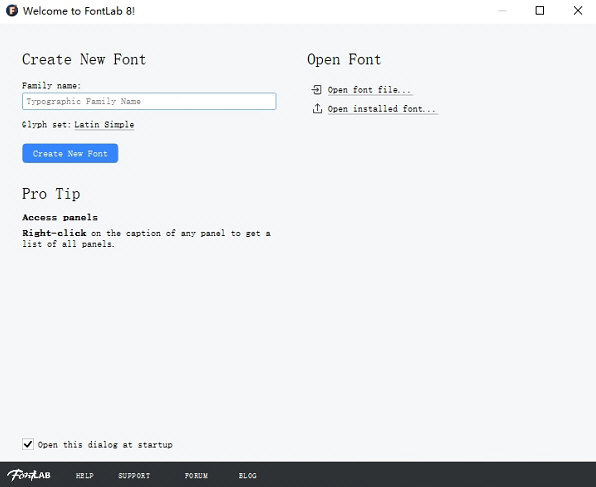Open the BLOG link in footer

click(247, 476)
